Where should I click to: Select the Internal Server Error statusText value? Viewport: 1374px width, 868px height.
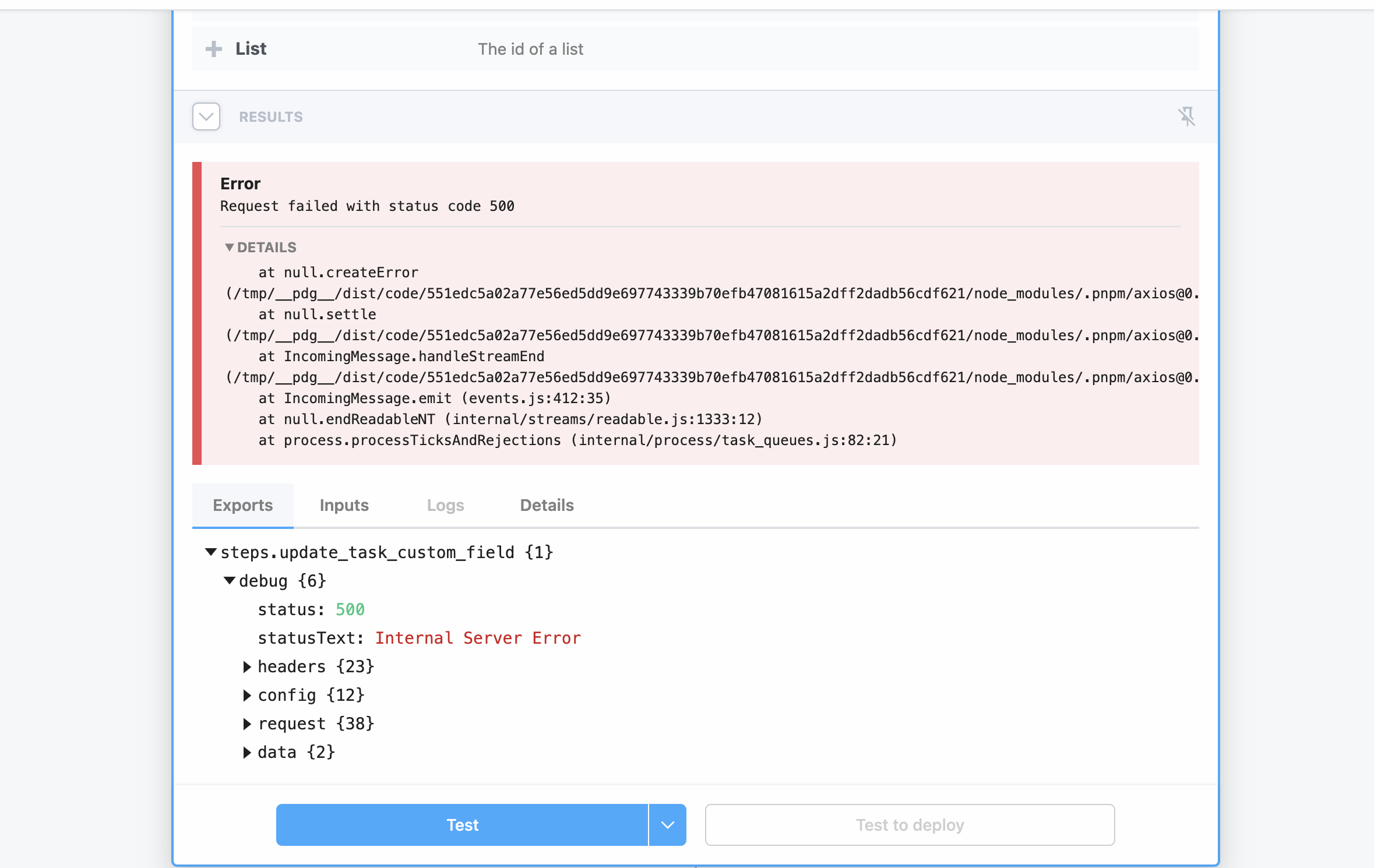(x=478, y=638)
